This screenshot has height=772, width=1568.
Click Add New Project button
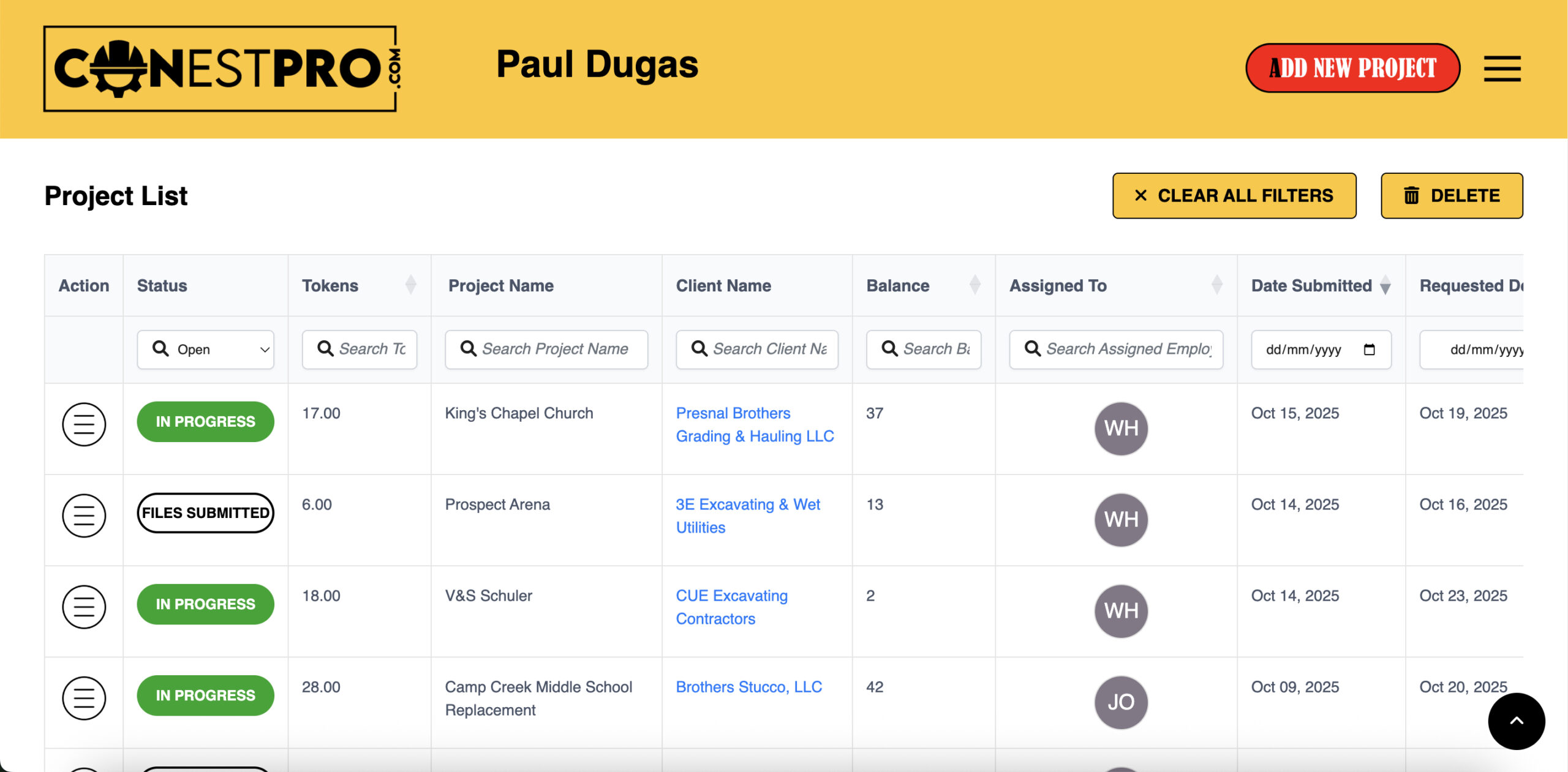[1352, 68]
